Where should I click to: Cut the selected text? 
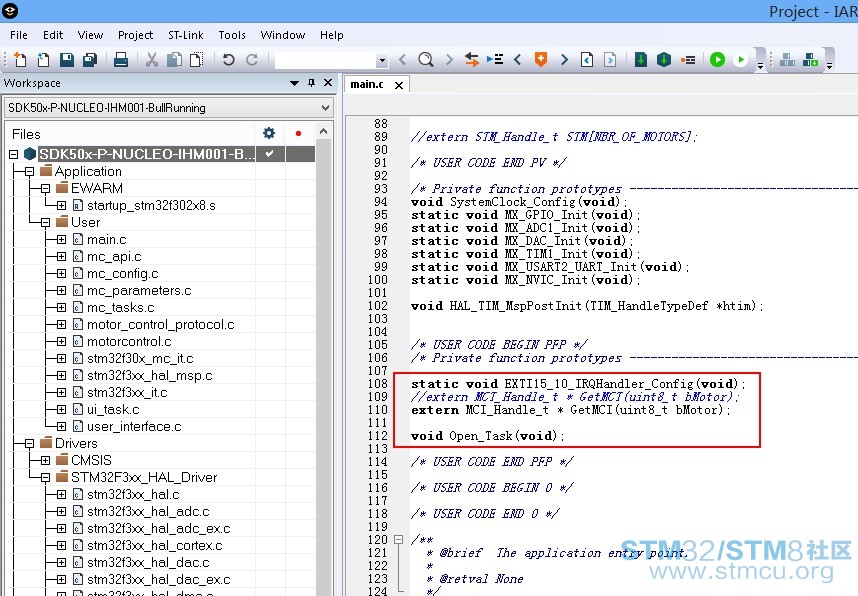point(152,60)
